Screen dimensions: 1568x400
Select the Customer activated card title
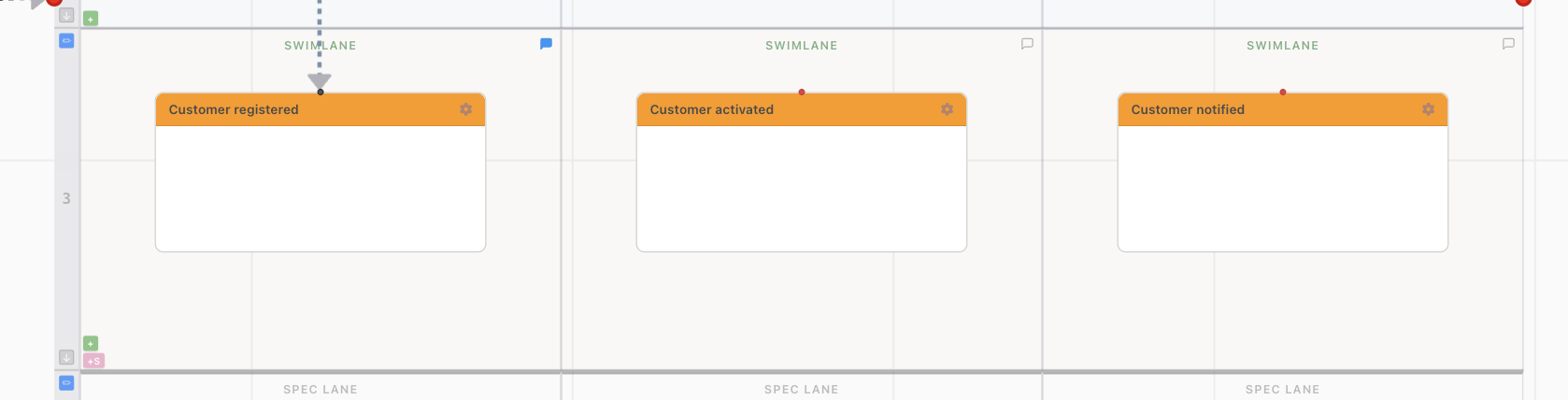point(711,109)
